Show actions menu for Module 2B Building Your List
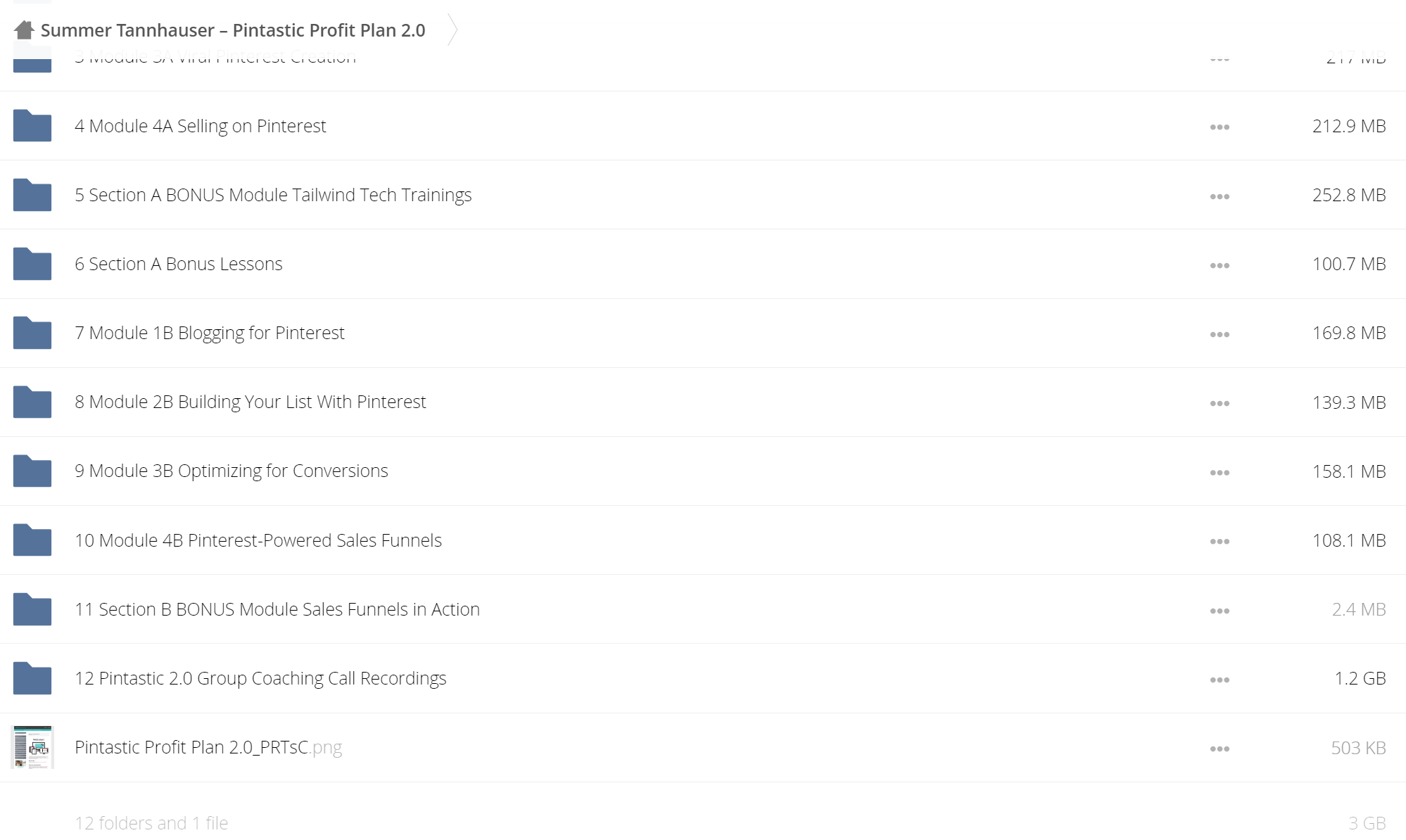Image resolution: width=1406 pixels, height=840 pixels. click(x=1220, y=403)
